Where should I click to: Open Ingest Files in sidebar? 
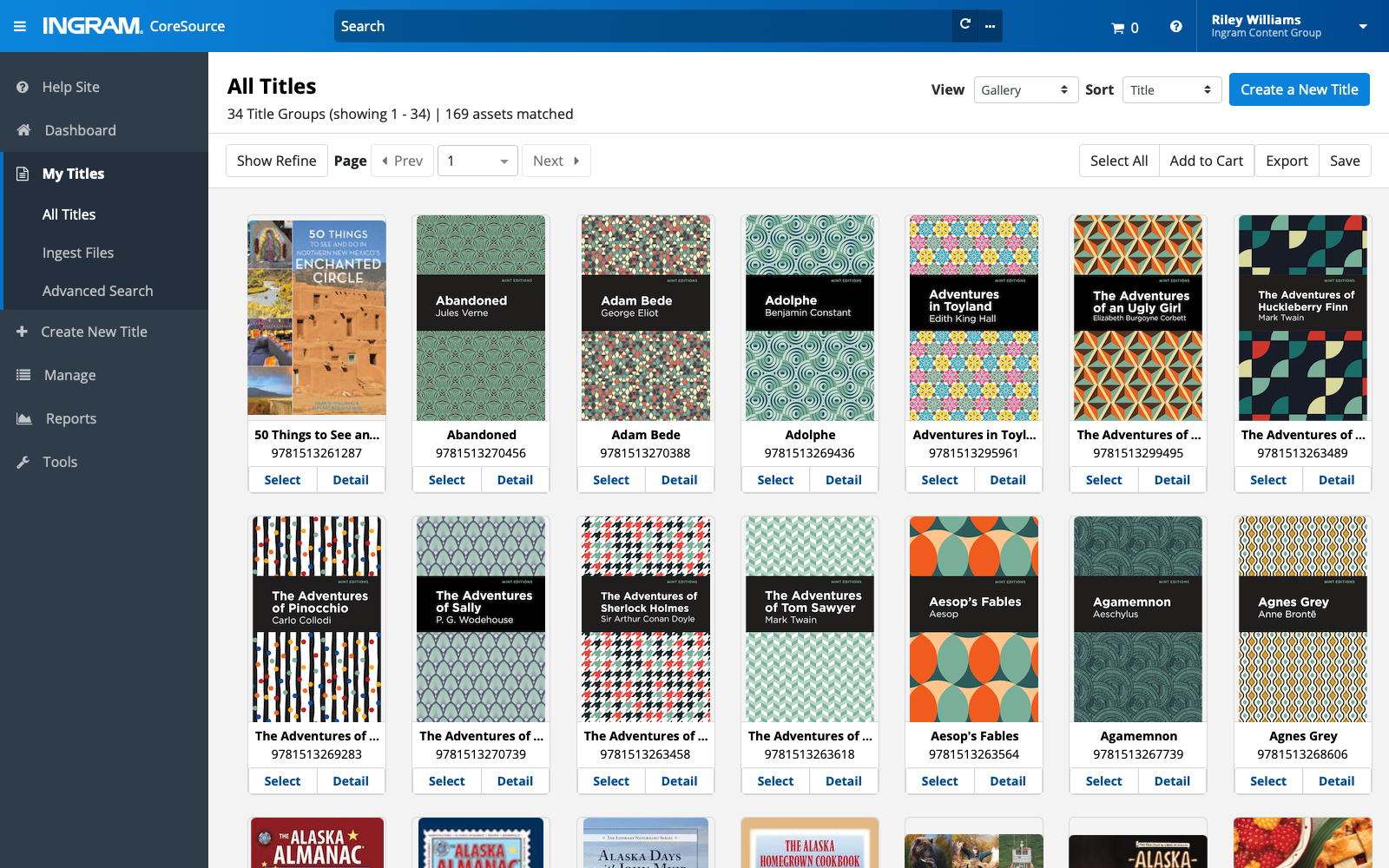pyautogui.click(x=78, y=253)
